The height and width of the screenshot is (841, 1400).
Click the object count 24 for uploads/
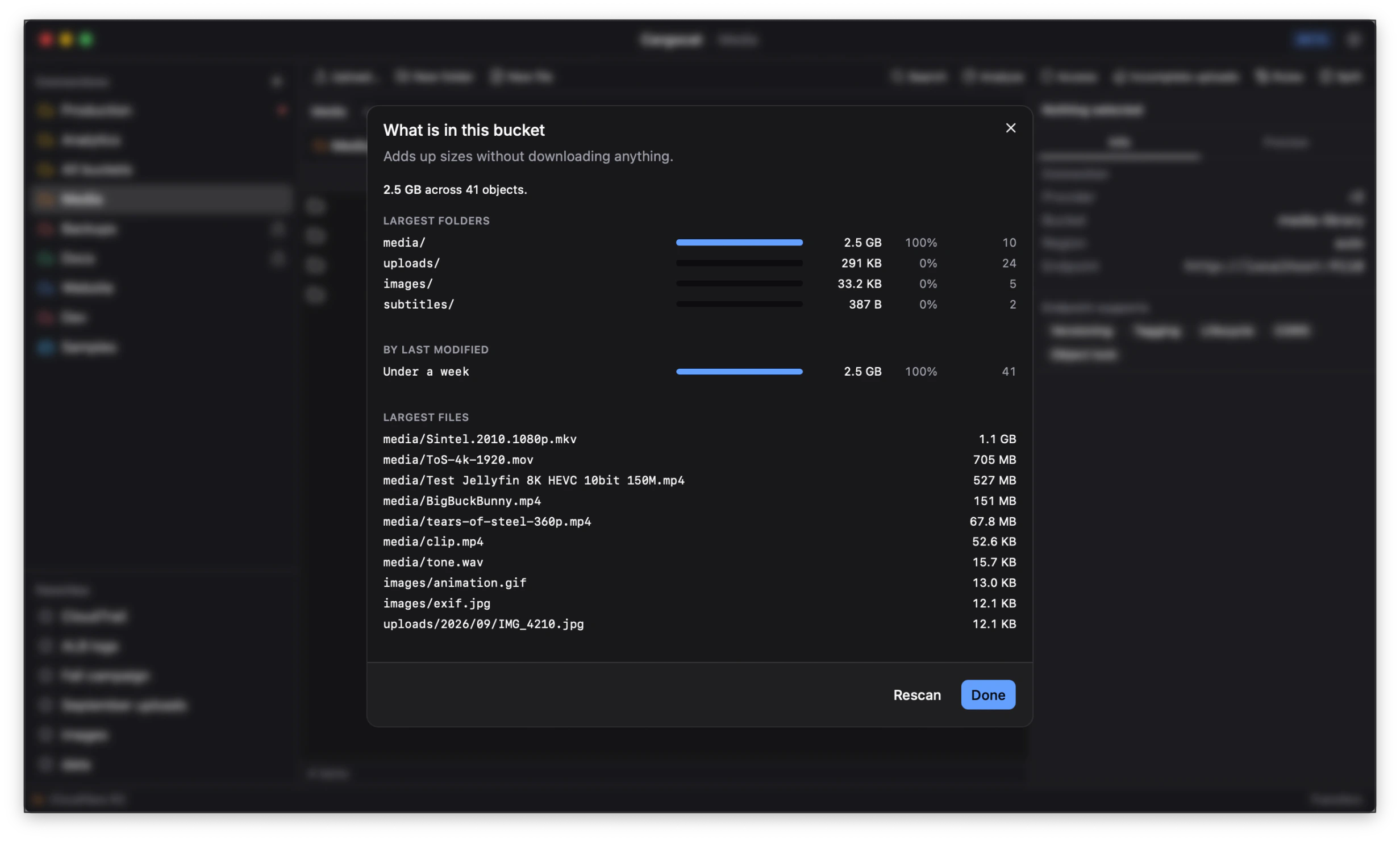pyautogui.click(x=1009, y=263)
